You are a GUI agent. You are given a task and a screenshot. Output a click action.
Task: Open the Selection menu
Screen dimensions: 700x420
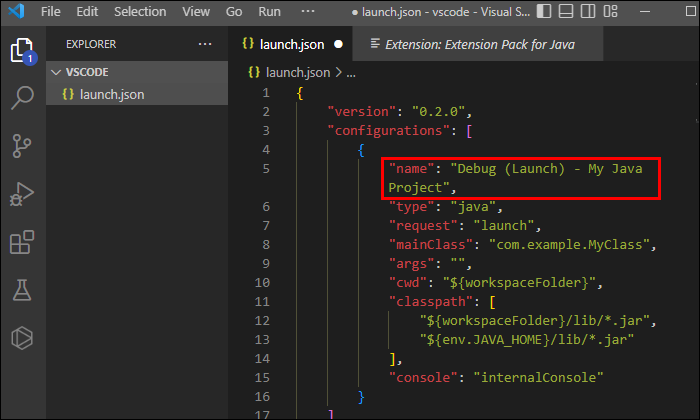(x=140, y=12)
